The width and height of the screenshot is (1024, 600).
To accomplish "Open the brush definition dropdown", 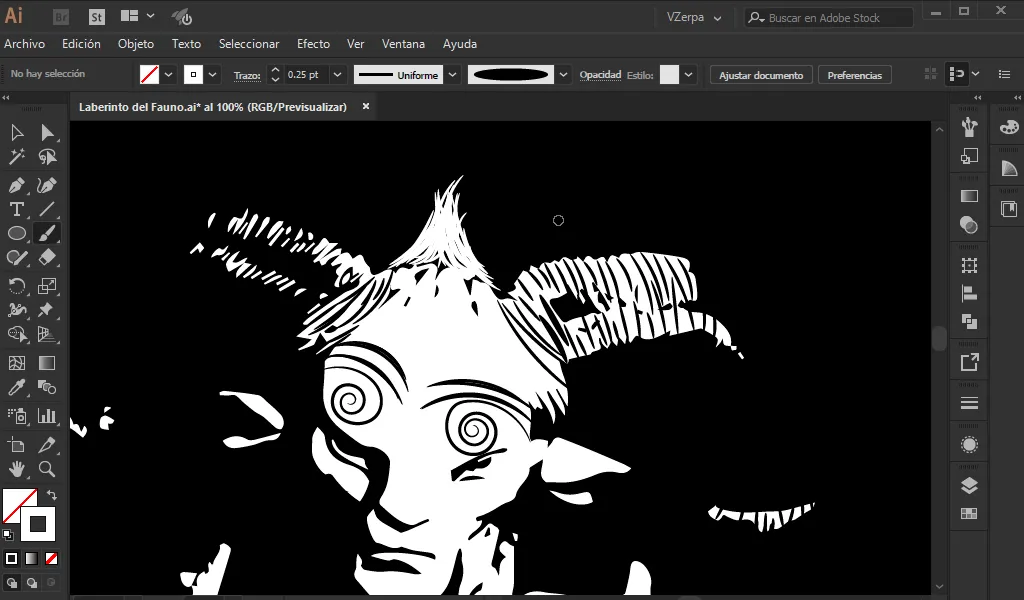I will (564, 74).
